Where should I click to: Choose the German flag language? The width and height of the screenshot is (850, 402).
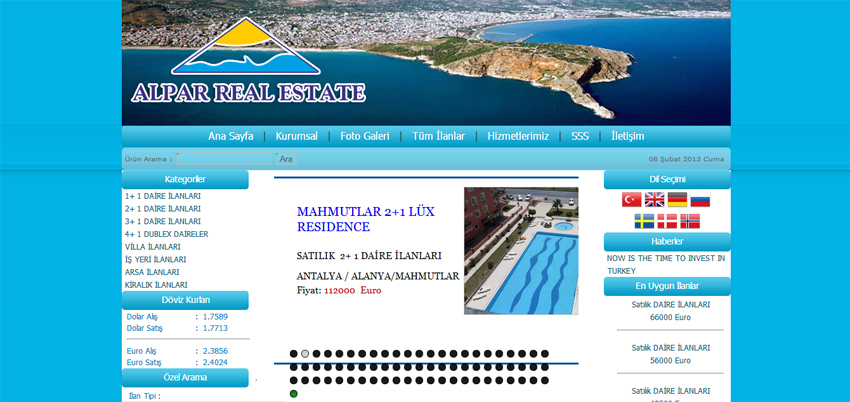(x=677, y=199)
